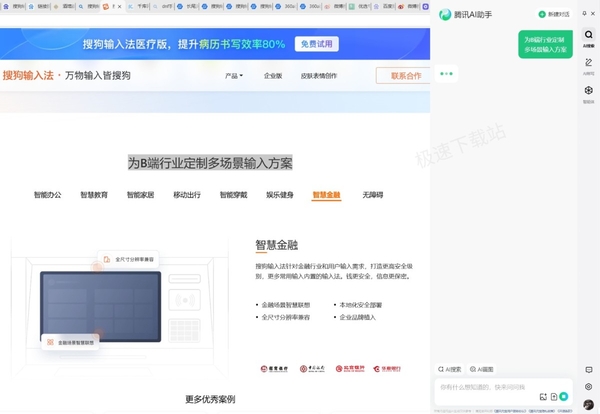This screenshot has width=600, height=414.
Task: Open the 皮肤表情创作 nav link
Action: pos(319,76)
